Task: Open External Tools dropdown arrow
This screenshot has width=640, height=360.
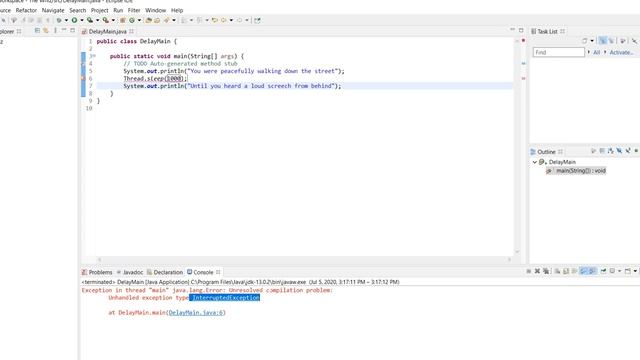Action: pos(113,20)
